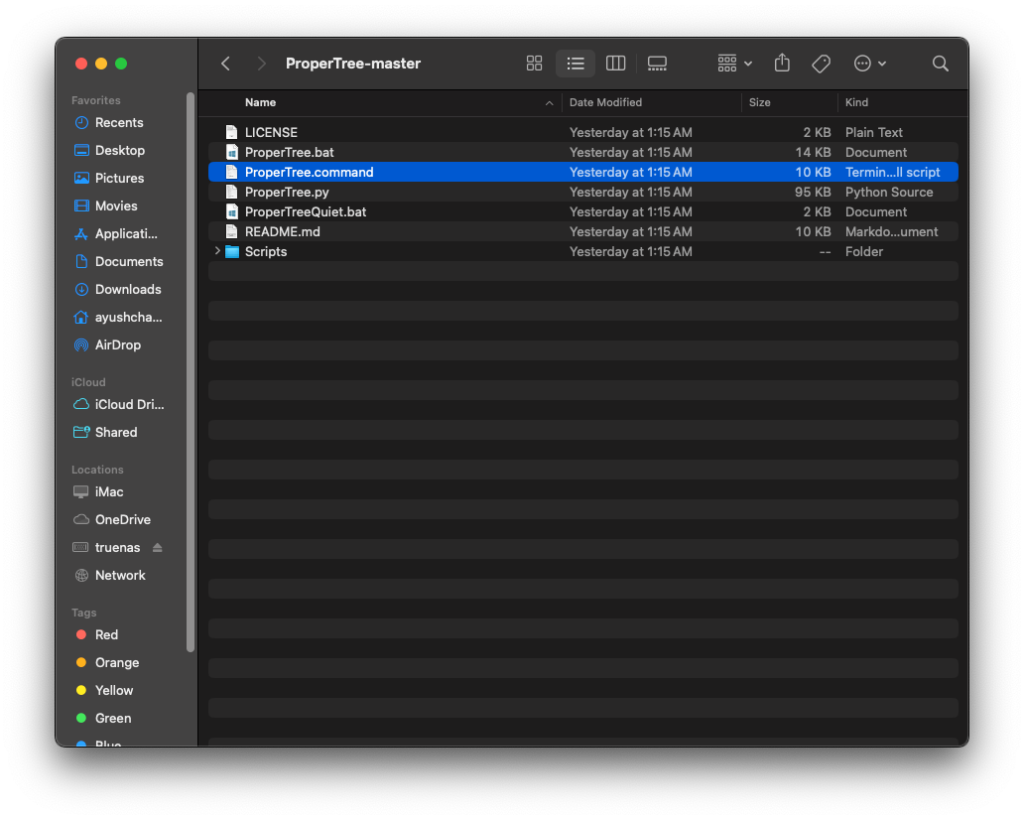Click the Search magnifier icon
The image size is (1024, 820).
(x=940, y=63)
